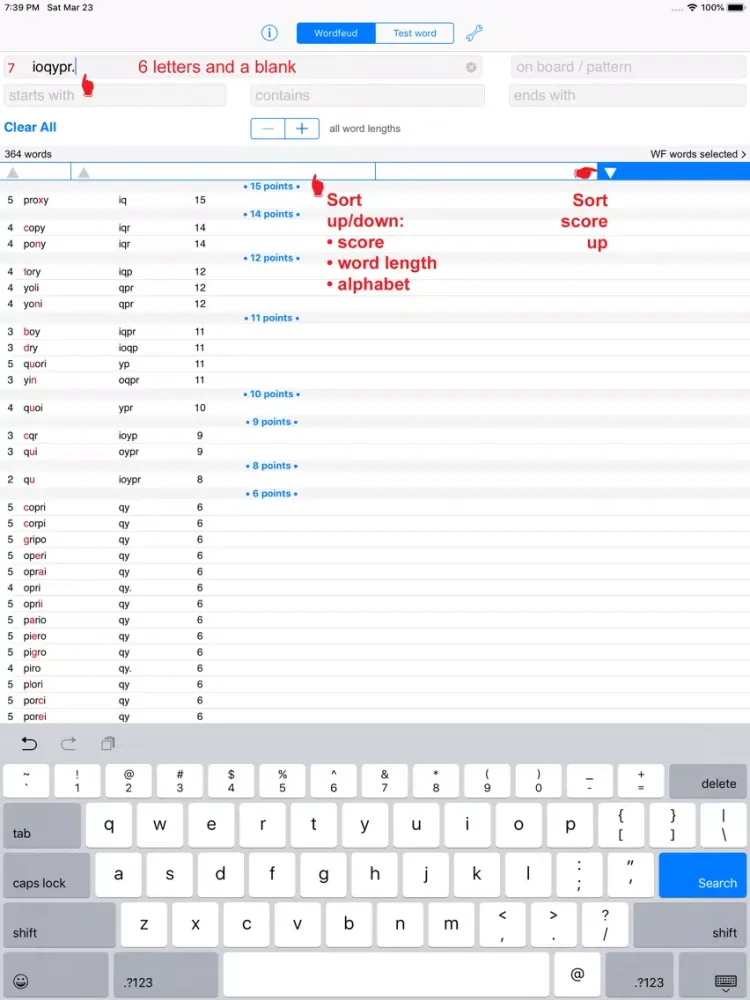Tap the blue Search key

(x=702, y=875)
